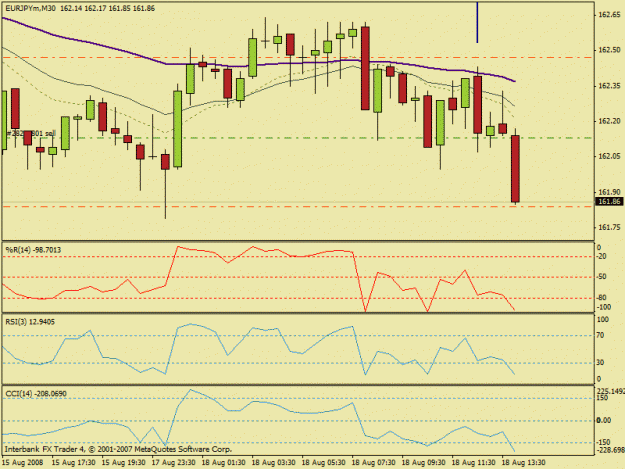Click the -80 level label in %R panel
Screen dimensions: 625x469
602,298
